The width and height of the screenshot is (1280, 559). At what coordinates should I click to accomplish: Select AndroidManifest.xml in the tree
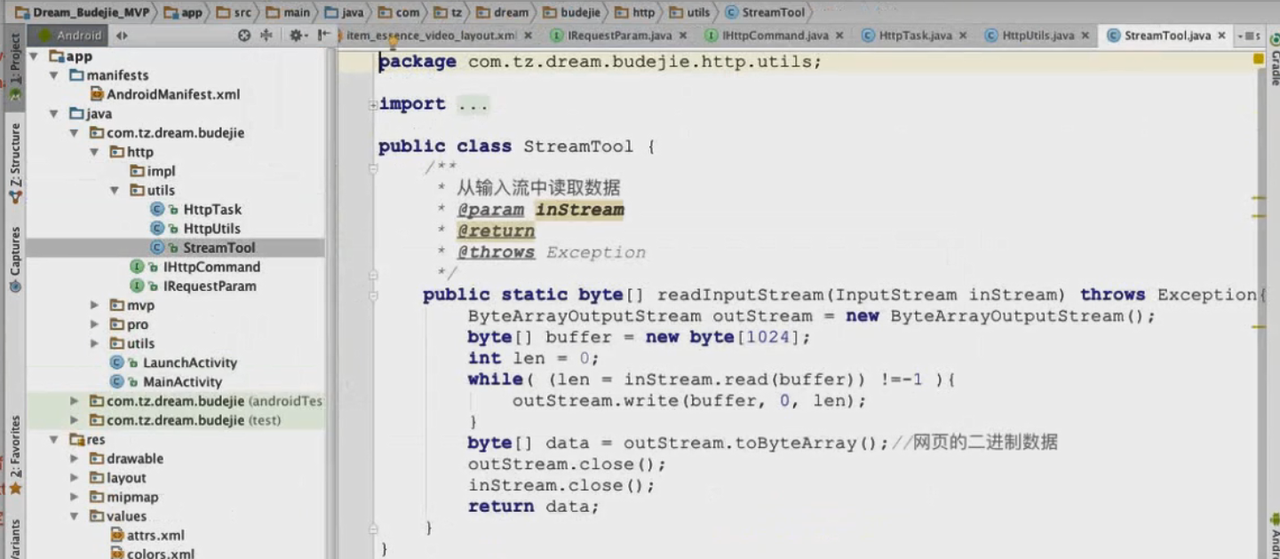point(165,95)
